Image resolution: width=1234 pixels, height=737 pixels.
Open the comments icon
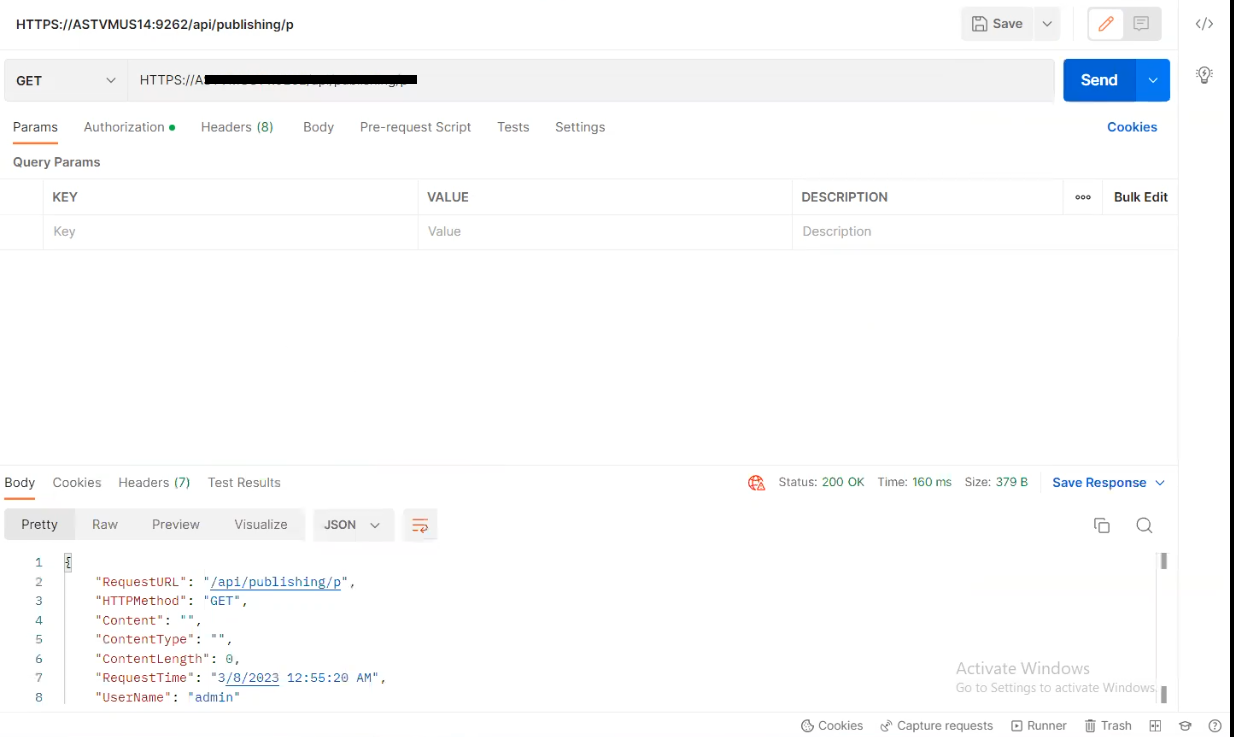[x=1141, y=24]
